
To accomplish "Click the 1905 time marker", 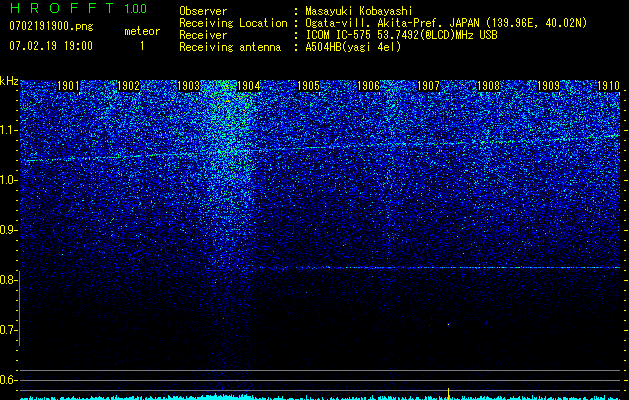I will pos(308,86).
